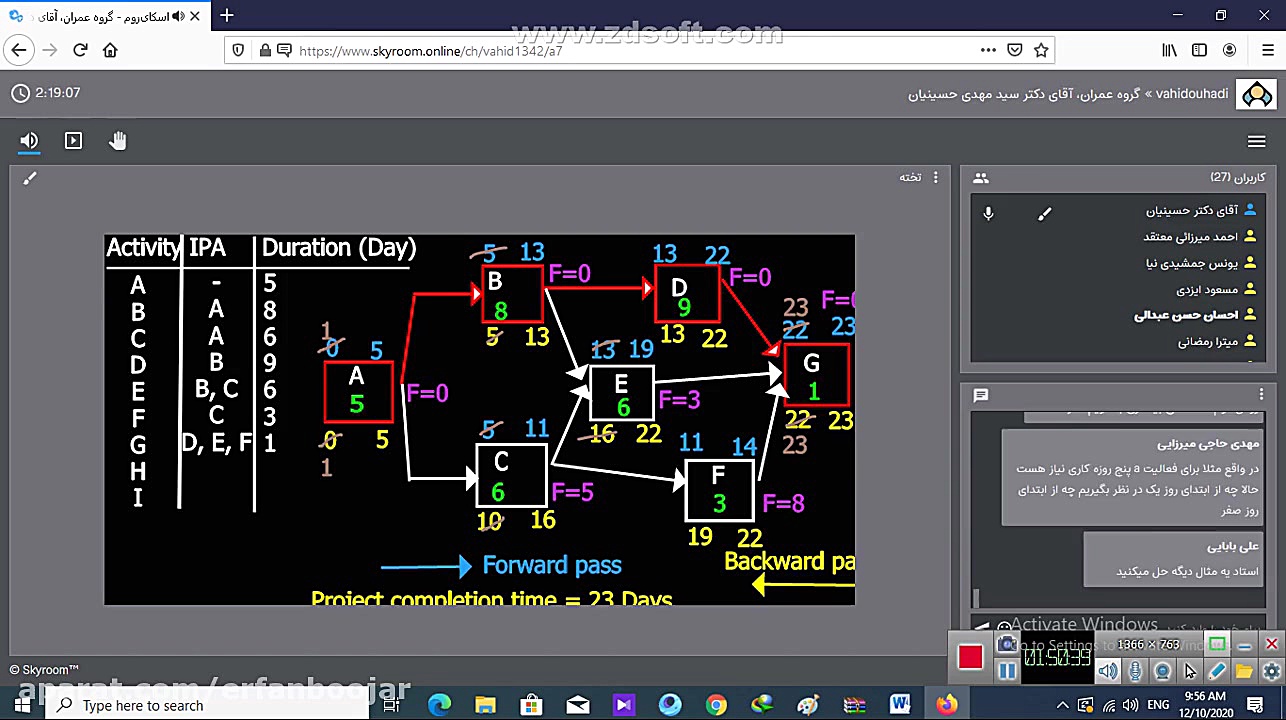The width and height of the screenshot is (1286, 720).
Task: Open the chat panel three-dot options
Action: point(1261,395)
